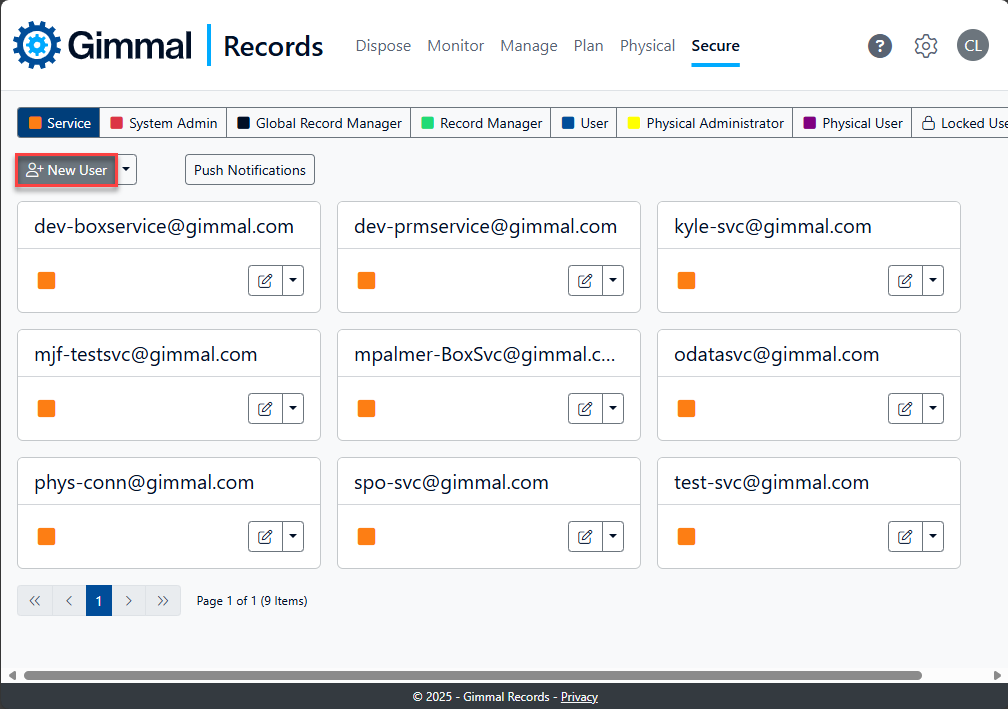Switch to Physical Administrator tab
Screen dimensions: 1008x709
tap(705, 123)
